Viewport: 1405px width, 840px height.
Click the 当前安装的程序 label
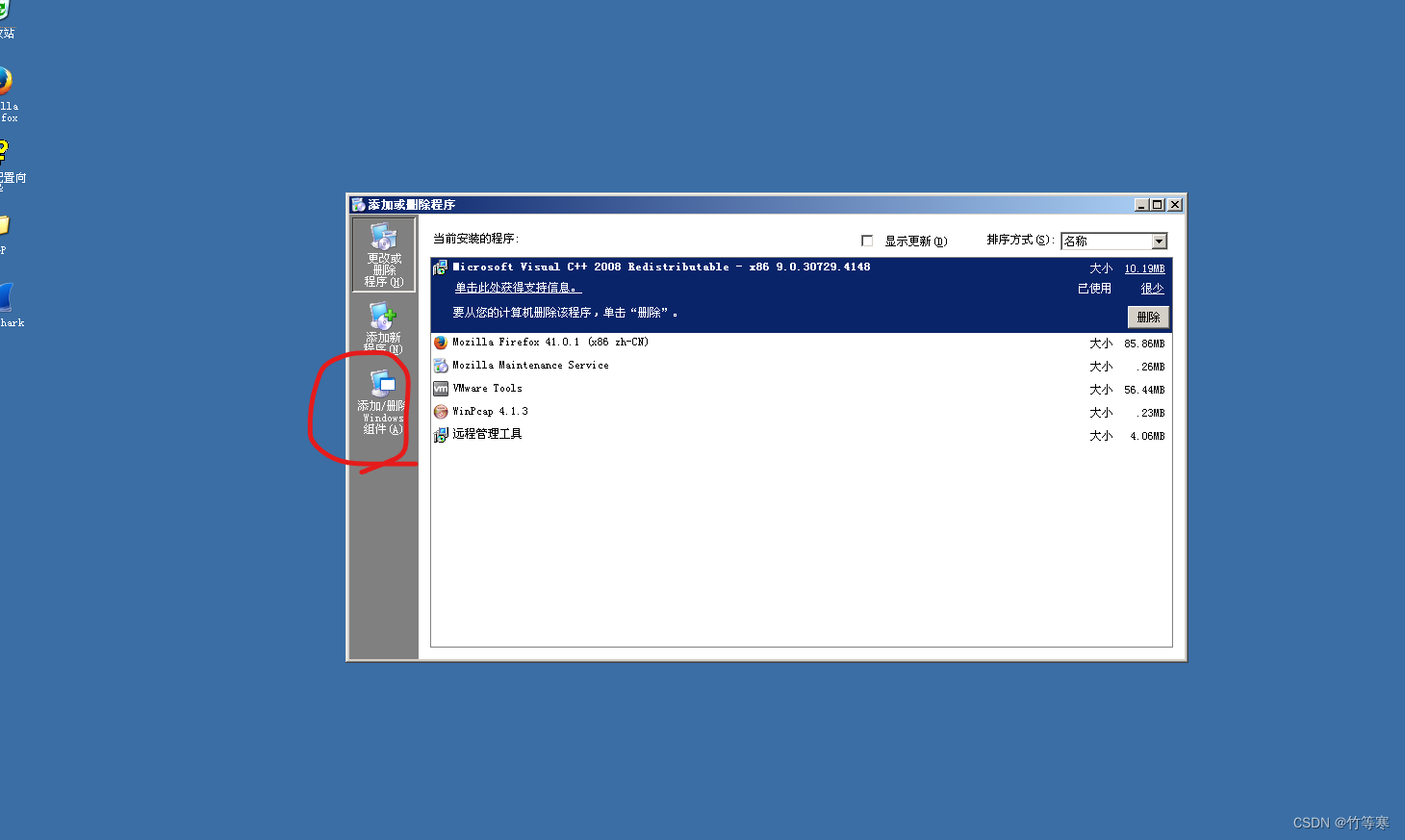[475, 239]
